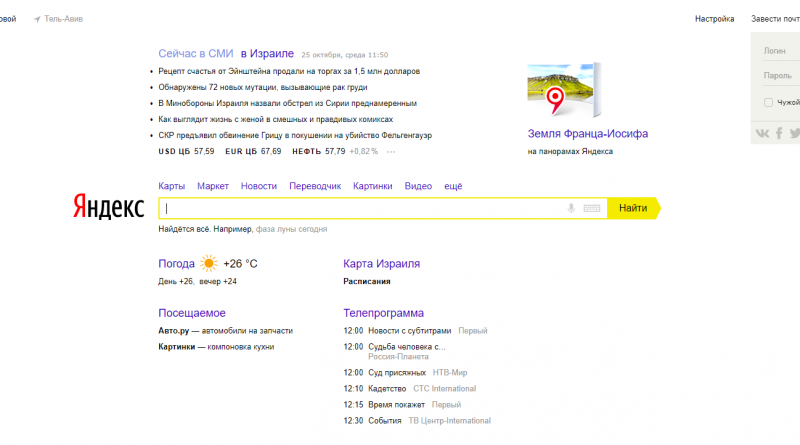
Task: Open the СКР обвинение Грицу headline
Action: pos(295,135)
